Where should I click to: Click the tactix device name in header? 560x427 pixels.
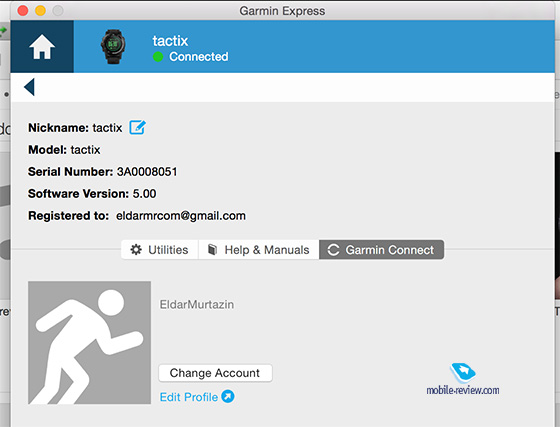(170, 41)
